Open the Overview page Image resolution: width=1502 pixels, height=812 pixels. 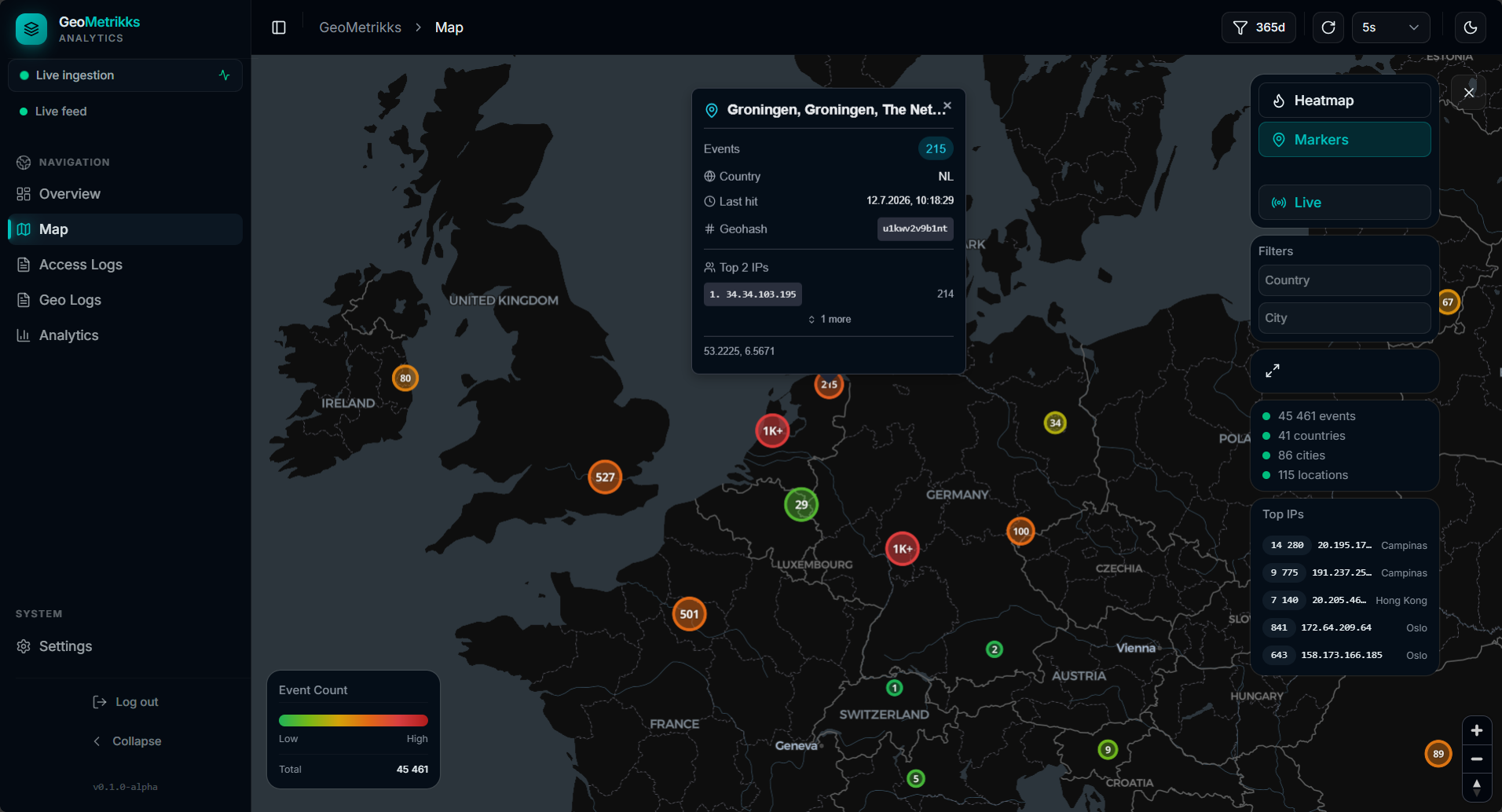(x=125, y=194)
